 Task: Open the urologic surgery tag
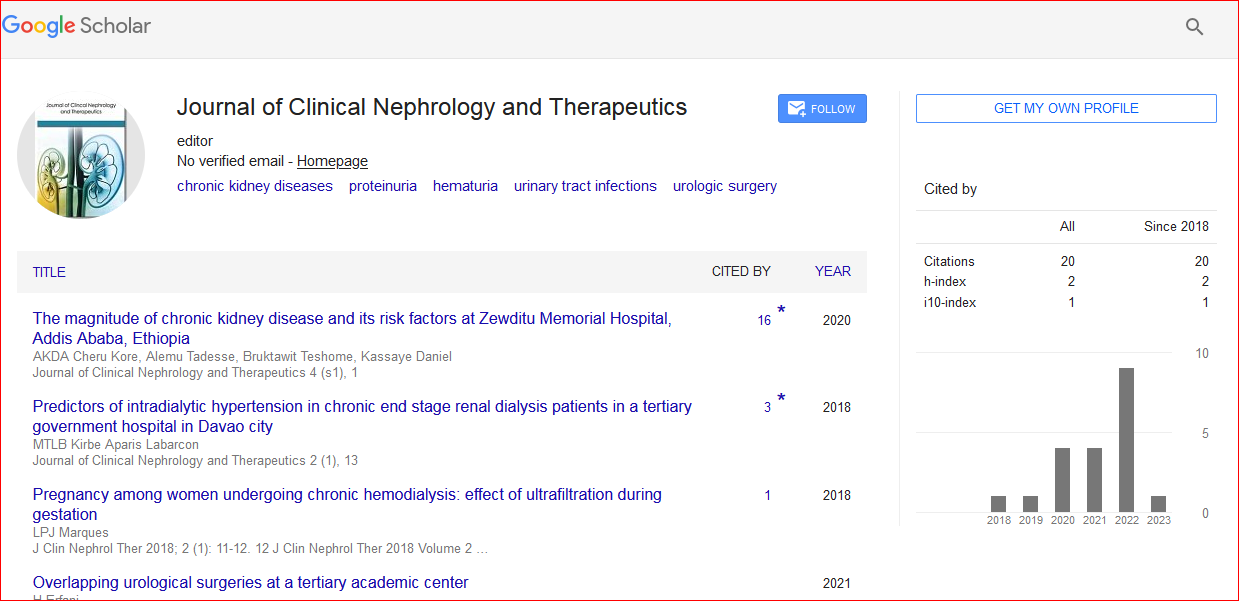725,186
